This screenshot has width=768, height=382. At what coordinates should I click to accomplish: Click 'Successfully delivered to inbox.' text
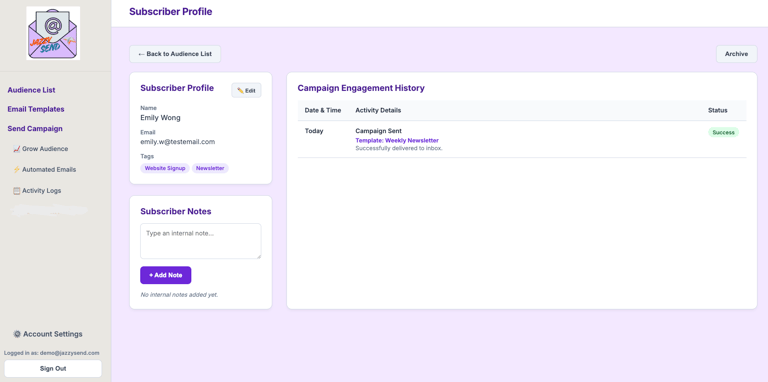(x=399, y=148)
